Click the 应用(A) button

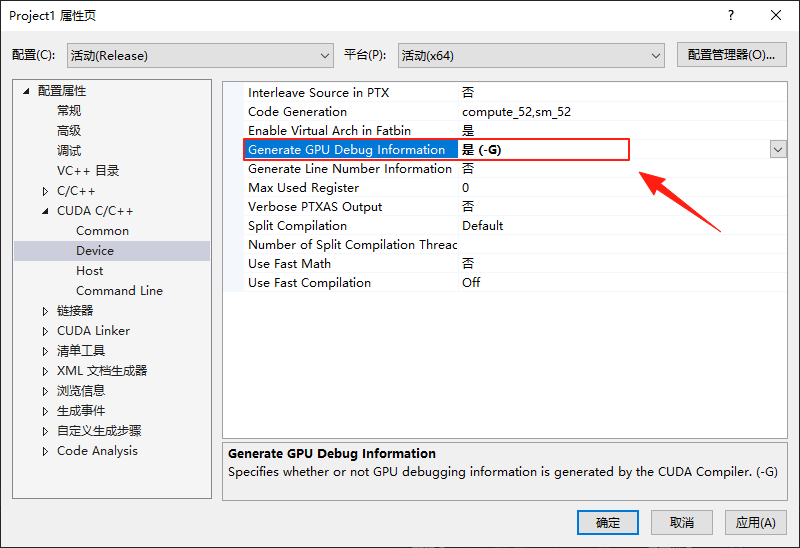[x=755, y=522]
